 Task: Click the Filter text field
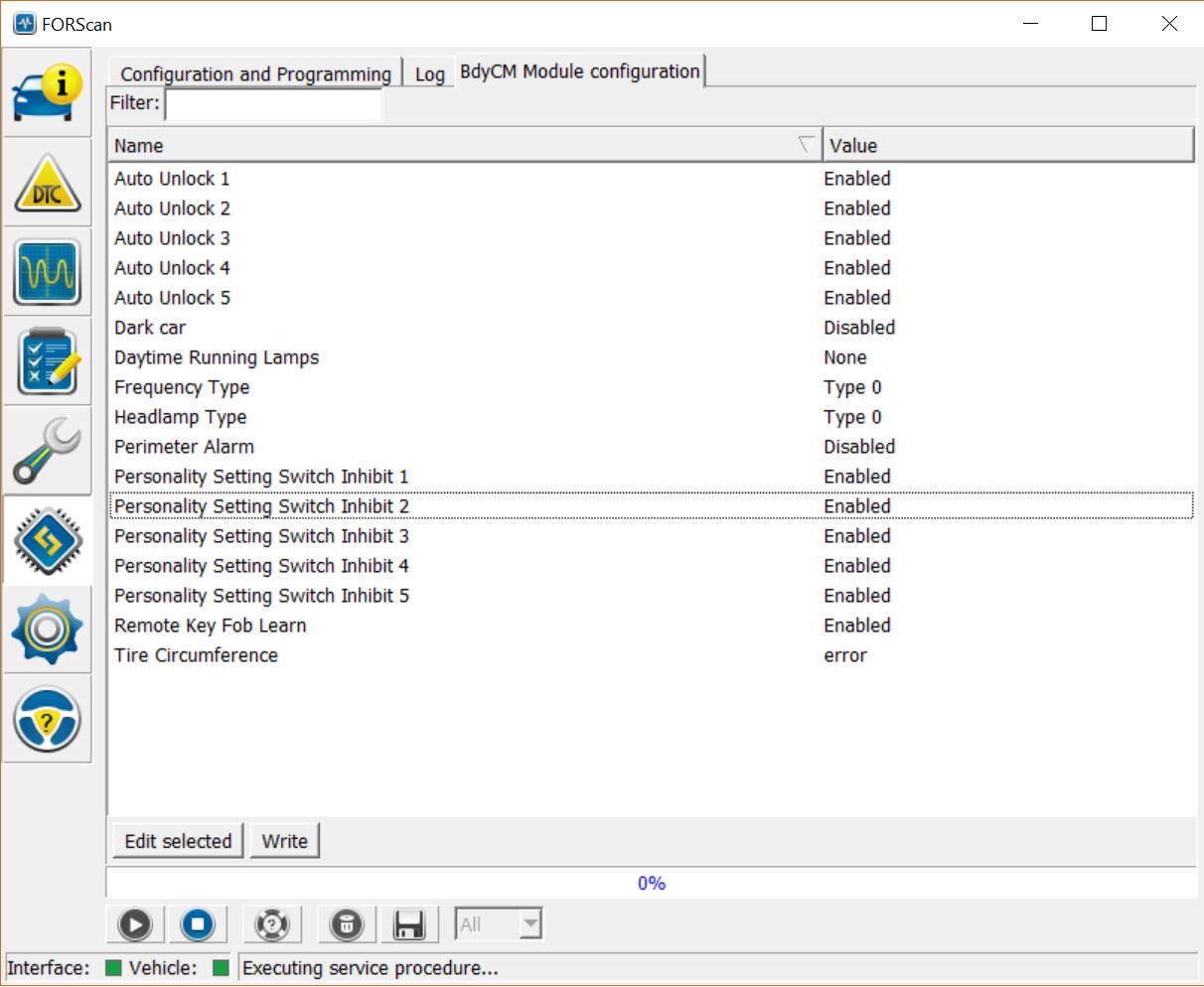(x=273, y=103)
